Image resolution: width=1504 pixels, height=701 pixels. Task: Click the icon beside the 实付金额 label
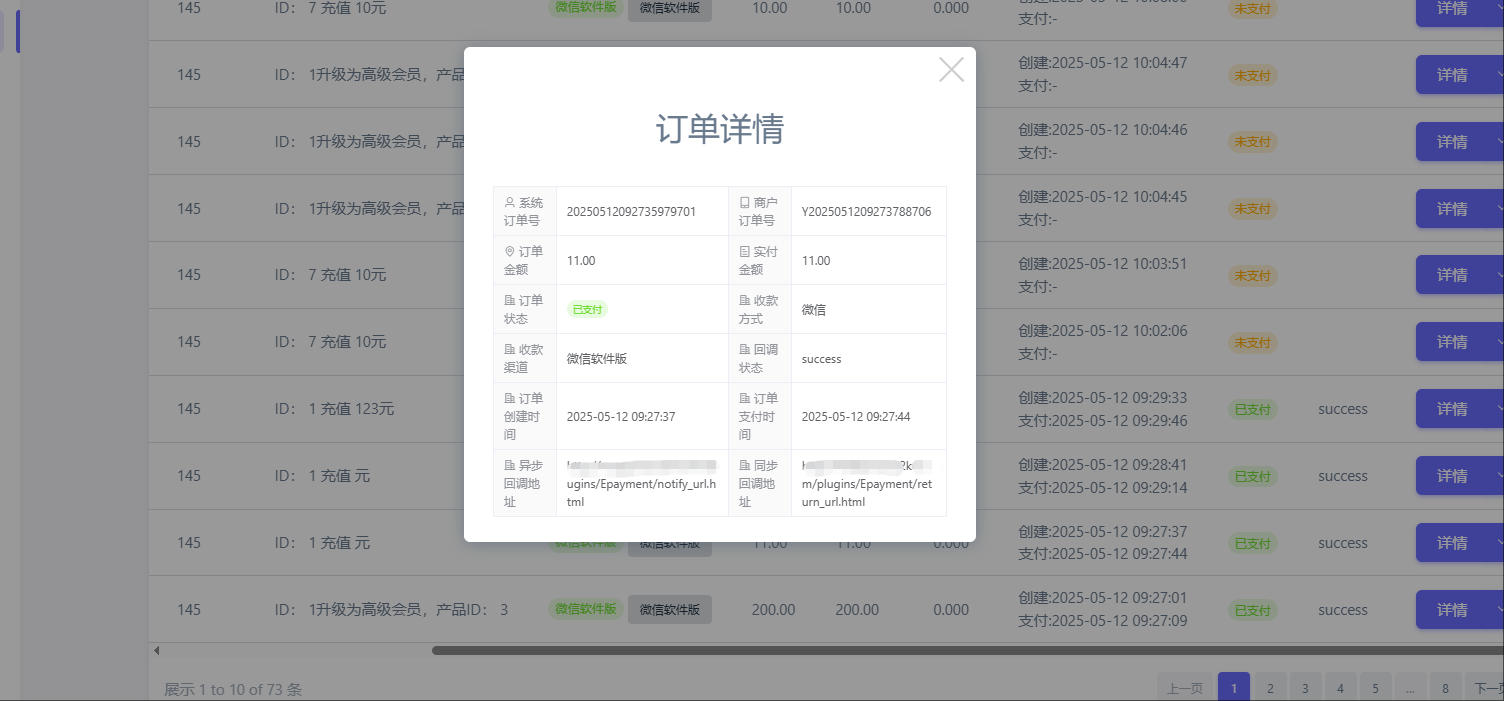coord(745,251)
